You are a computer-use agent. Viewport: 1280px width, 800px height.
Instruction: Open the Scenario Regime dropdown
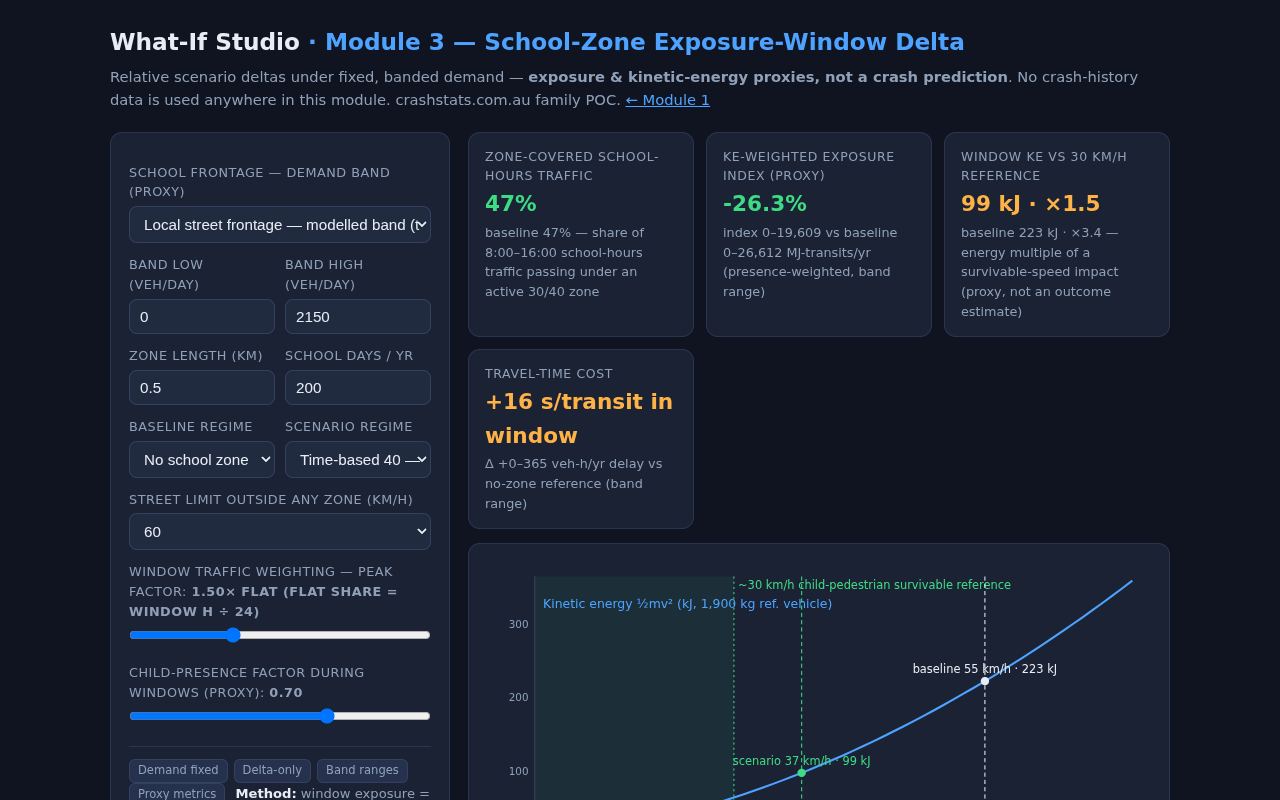point(358,459)
